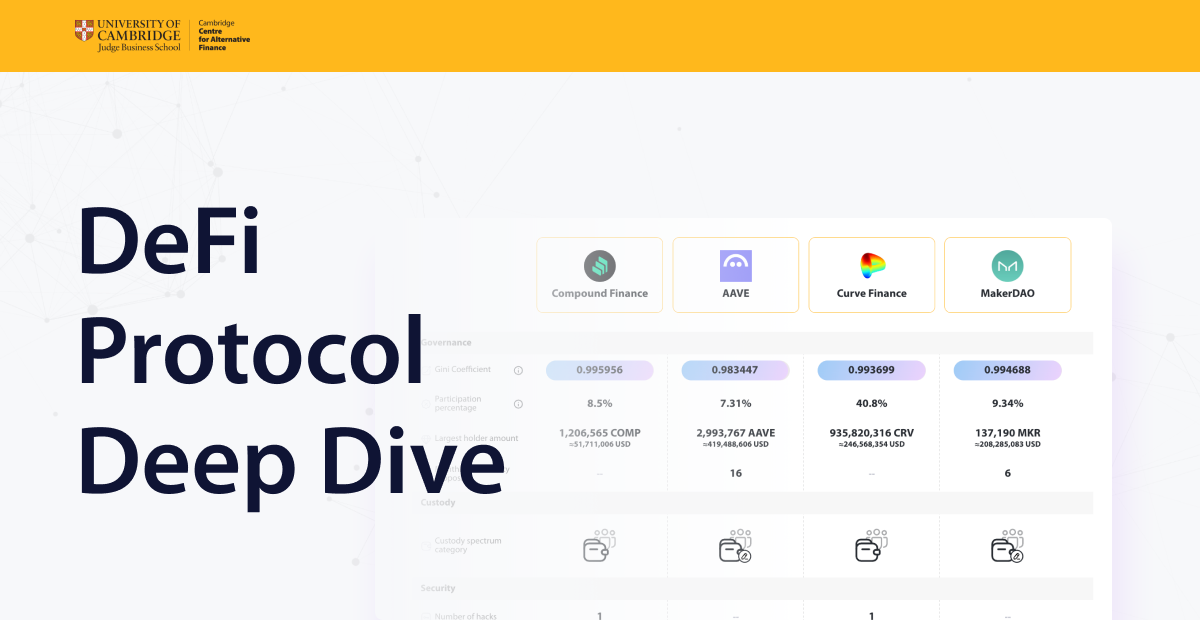Image resolution: width=1200 pixels, height=620 pixels.
Task: Click the Gini Coefficient row label
Action: [463, 370]
